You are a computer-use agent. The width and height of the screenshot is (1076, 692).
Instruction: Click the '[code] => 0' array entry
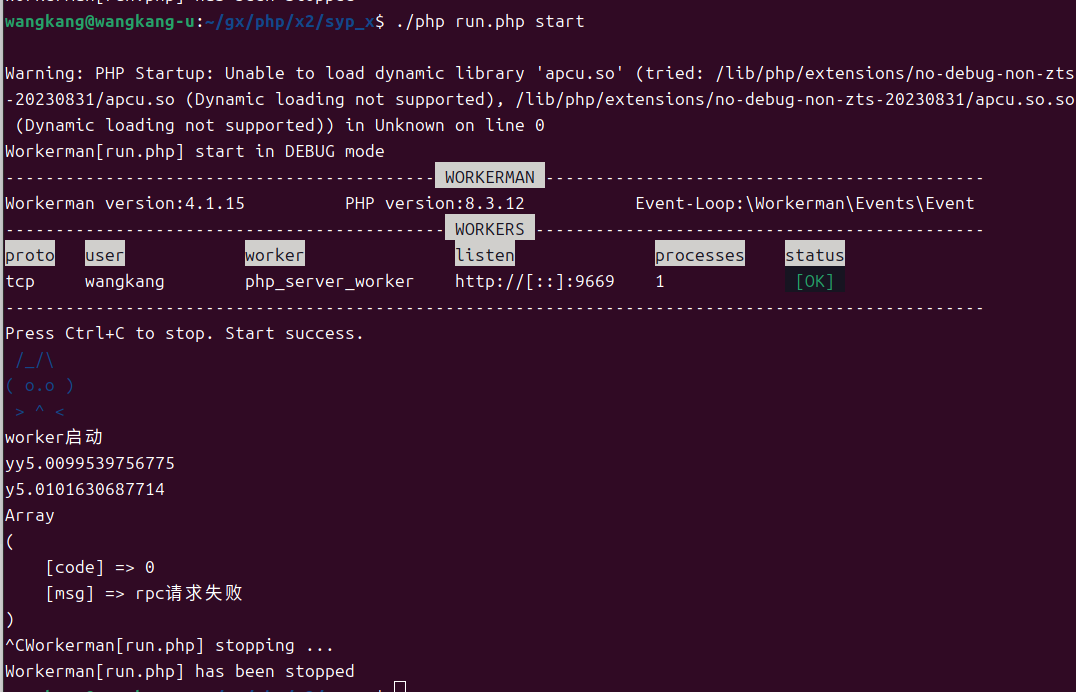coord(100,568)
